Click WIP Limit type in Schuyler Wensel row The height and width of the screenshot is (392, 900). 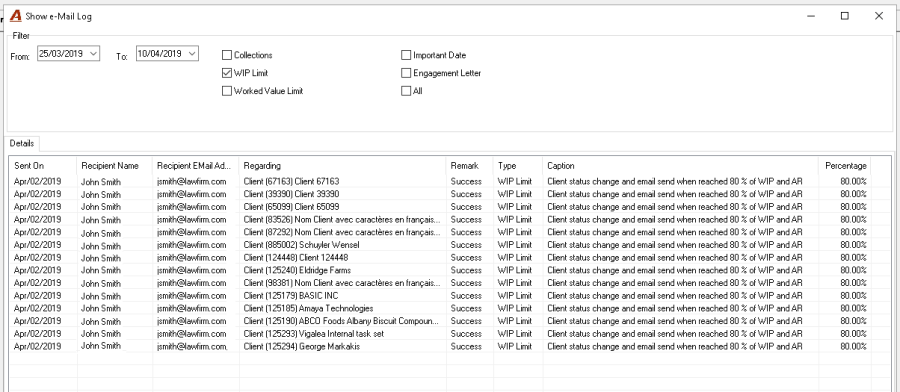click(515, 244)
